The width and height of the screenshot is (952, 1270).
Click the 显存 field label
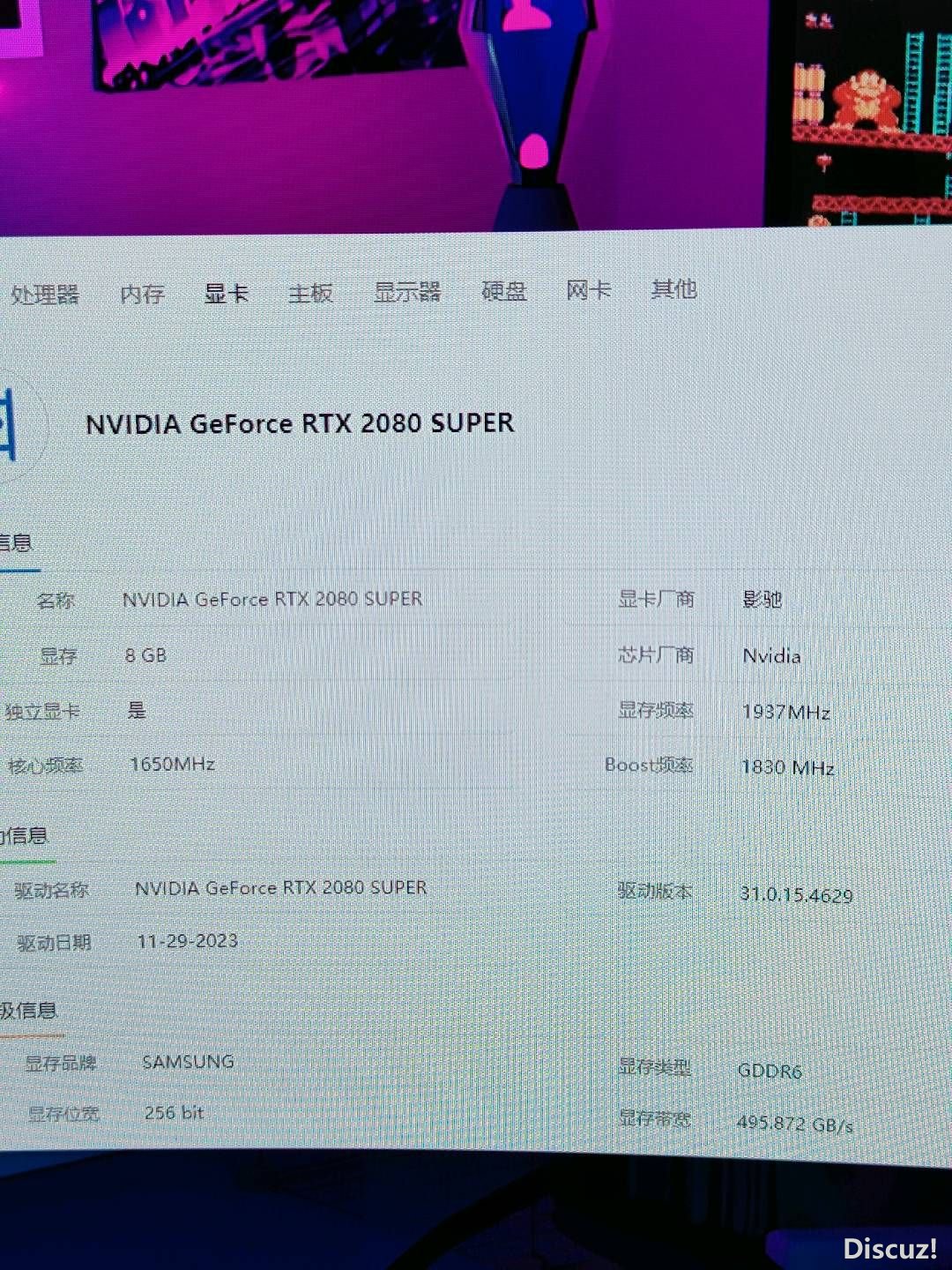pos(58,656)
